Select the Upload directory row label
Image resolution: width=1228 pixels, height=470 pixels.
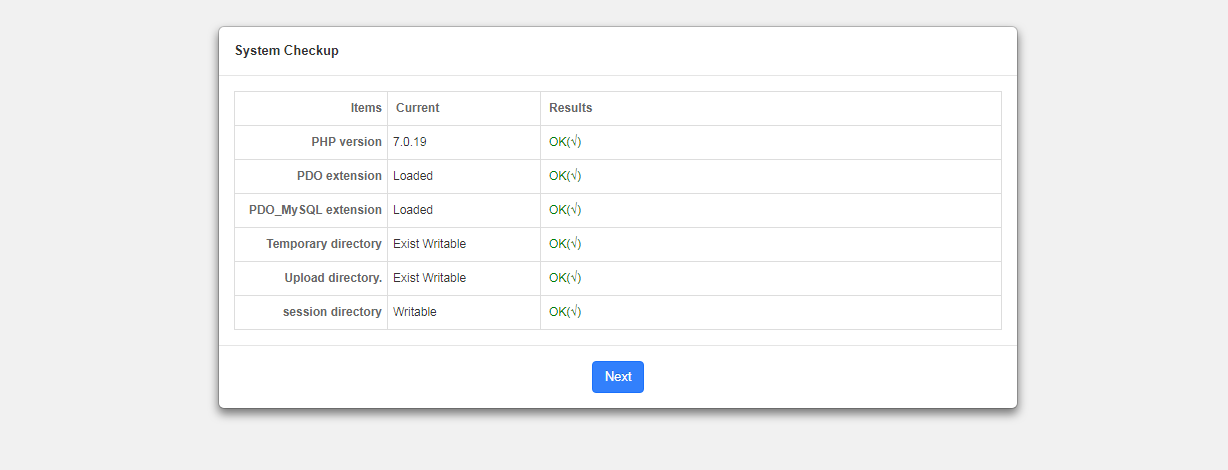tap(333, 278)
